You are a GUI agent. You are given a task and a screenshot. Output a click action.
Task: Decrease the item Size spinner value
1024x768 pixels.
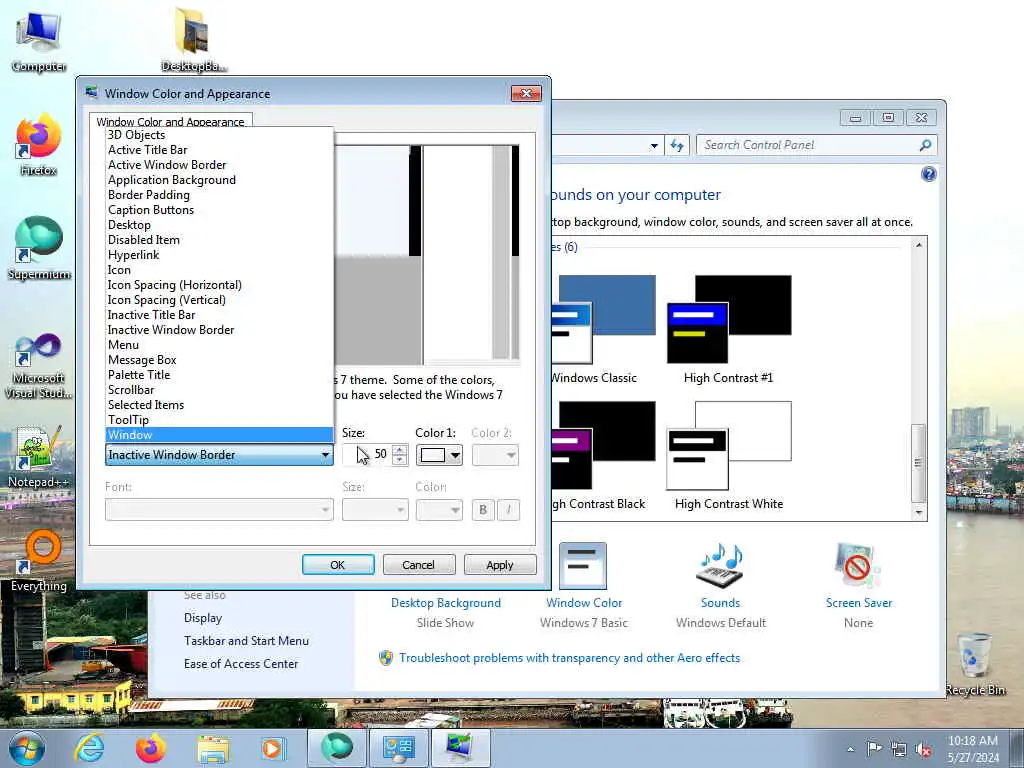[x=400, y=460]
